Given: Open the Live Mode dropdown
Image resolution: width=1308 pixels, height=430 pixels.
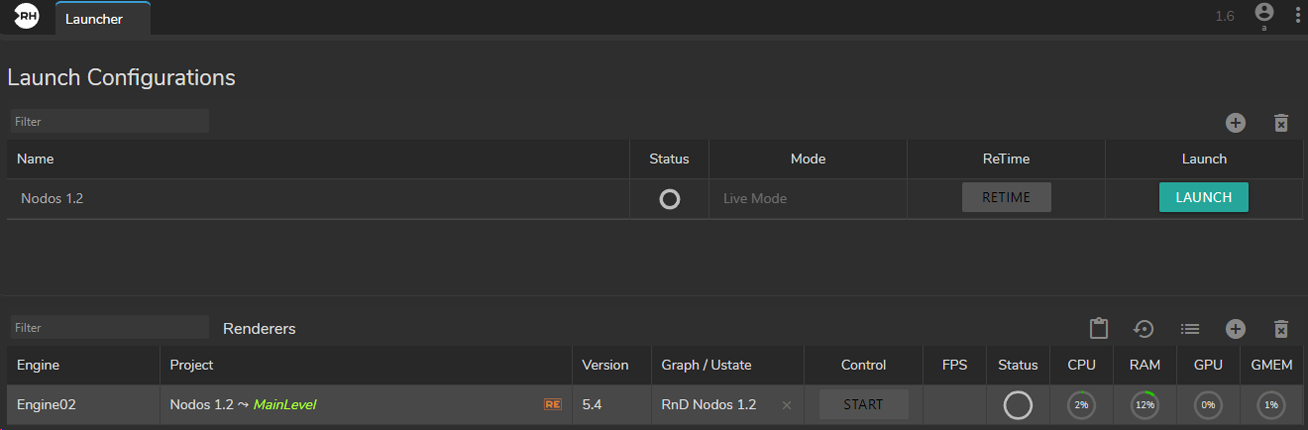Looking at the screenshot, I should click(x=806, y=199).
